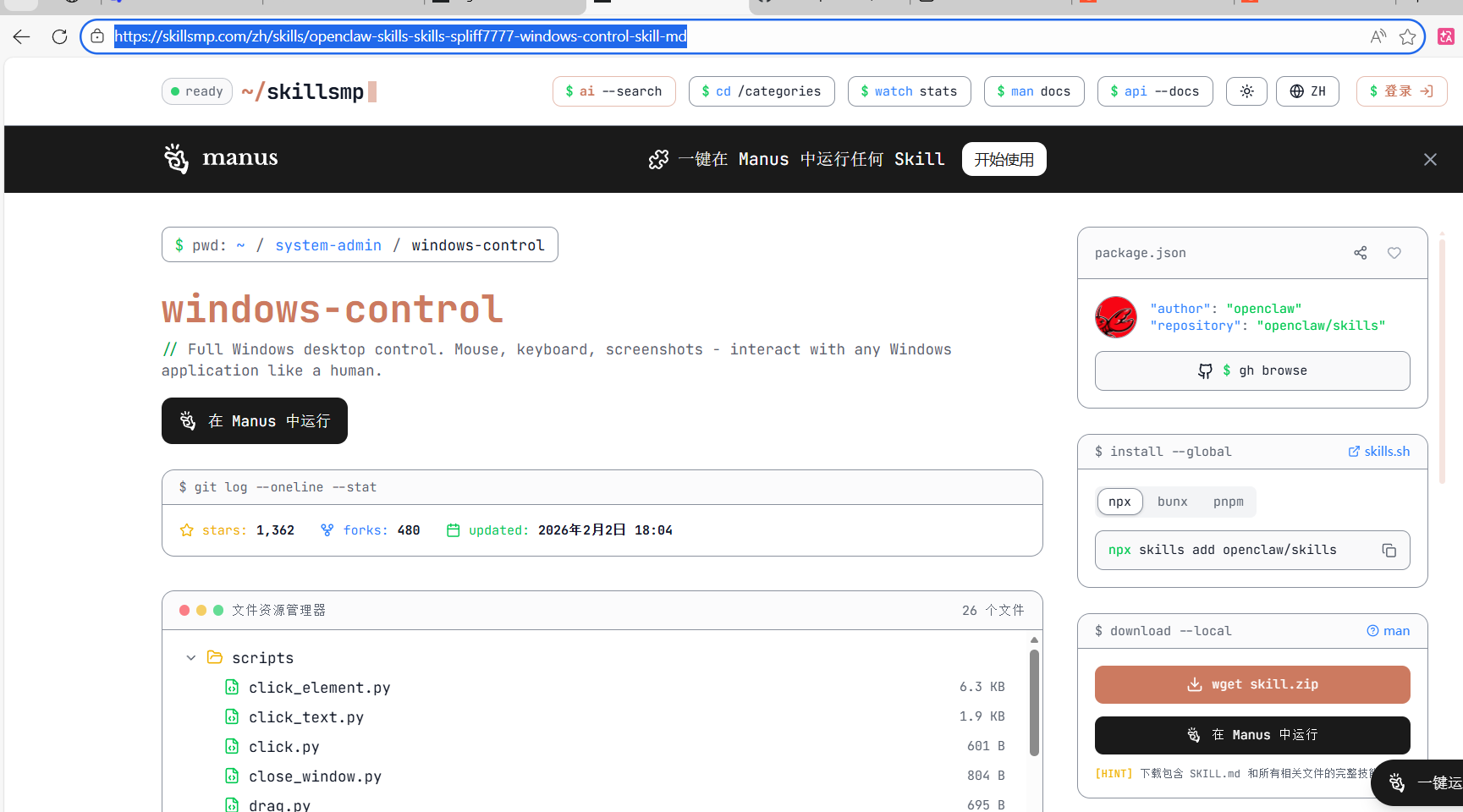The height and width of the screenshot is (812, 1463).
Task: Click the updated calendar icon
Action: [x=454, y=530]
